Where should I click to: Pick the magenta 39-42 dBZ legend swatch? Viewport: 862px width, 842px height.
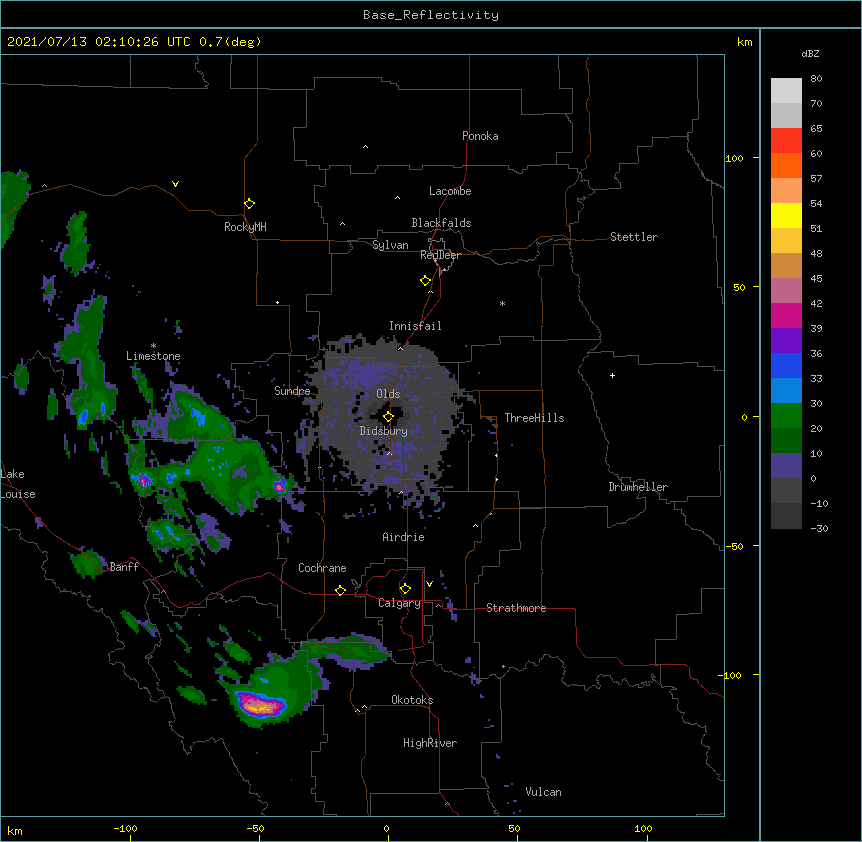pyautogui.click(x=786, y=315)
